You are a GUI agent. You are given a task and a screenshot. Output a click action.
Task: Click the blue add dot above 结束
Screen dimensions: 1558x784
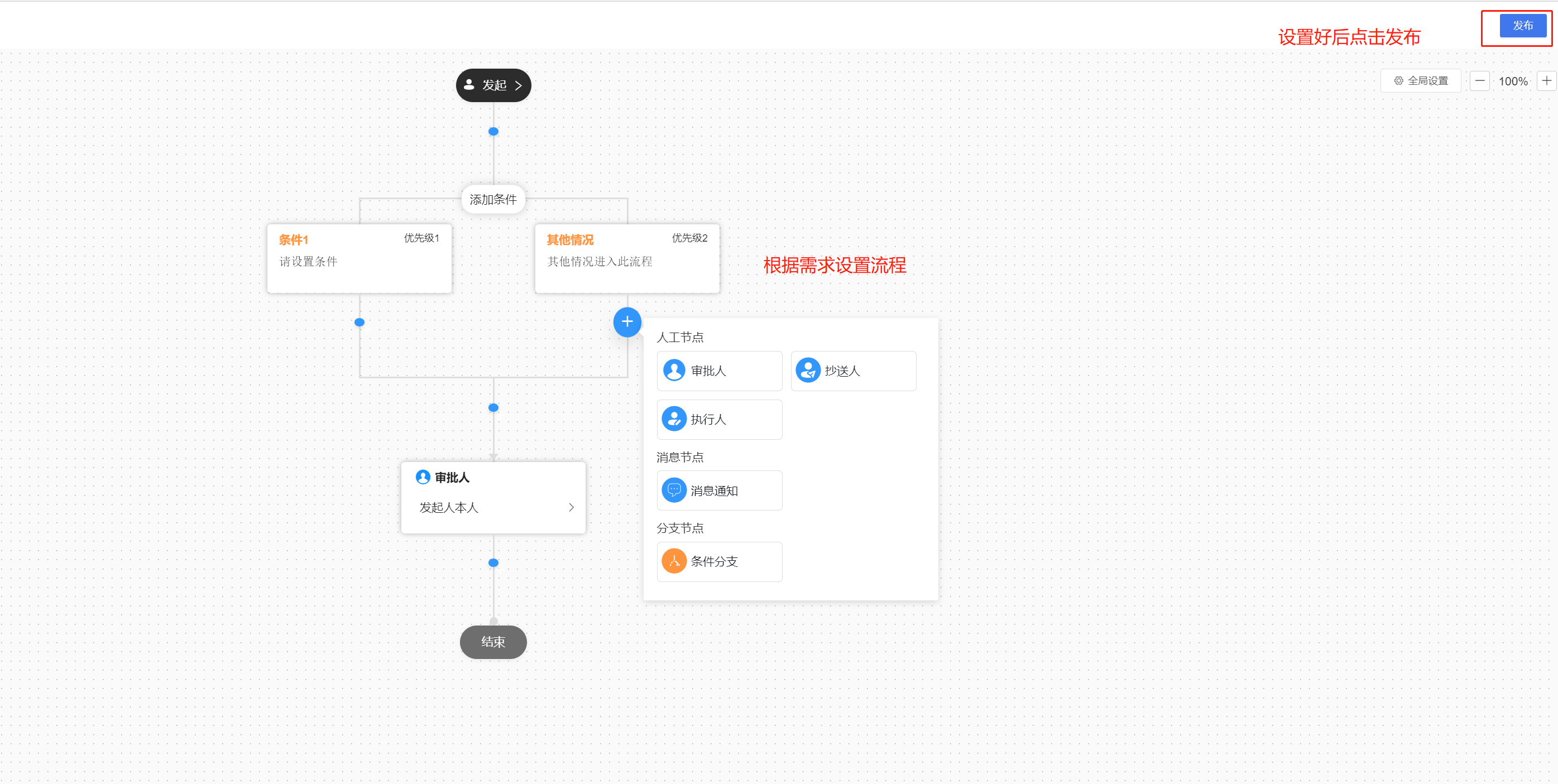(493, 563)
